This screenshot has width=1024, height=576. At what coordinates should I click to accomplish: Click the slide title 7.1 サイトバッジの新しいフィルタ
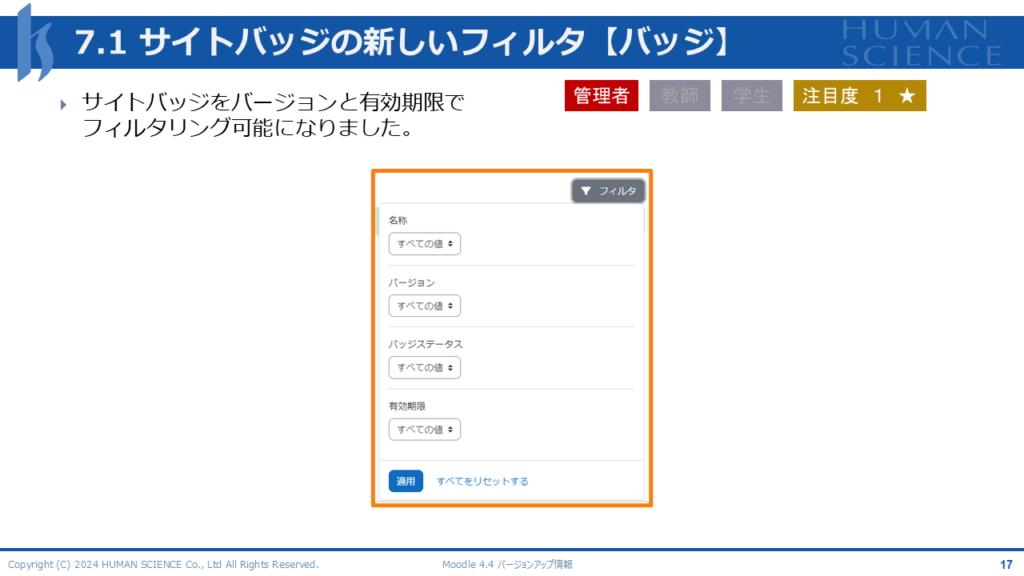tap(402, 42)
